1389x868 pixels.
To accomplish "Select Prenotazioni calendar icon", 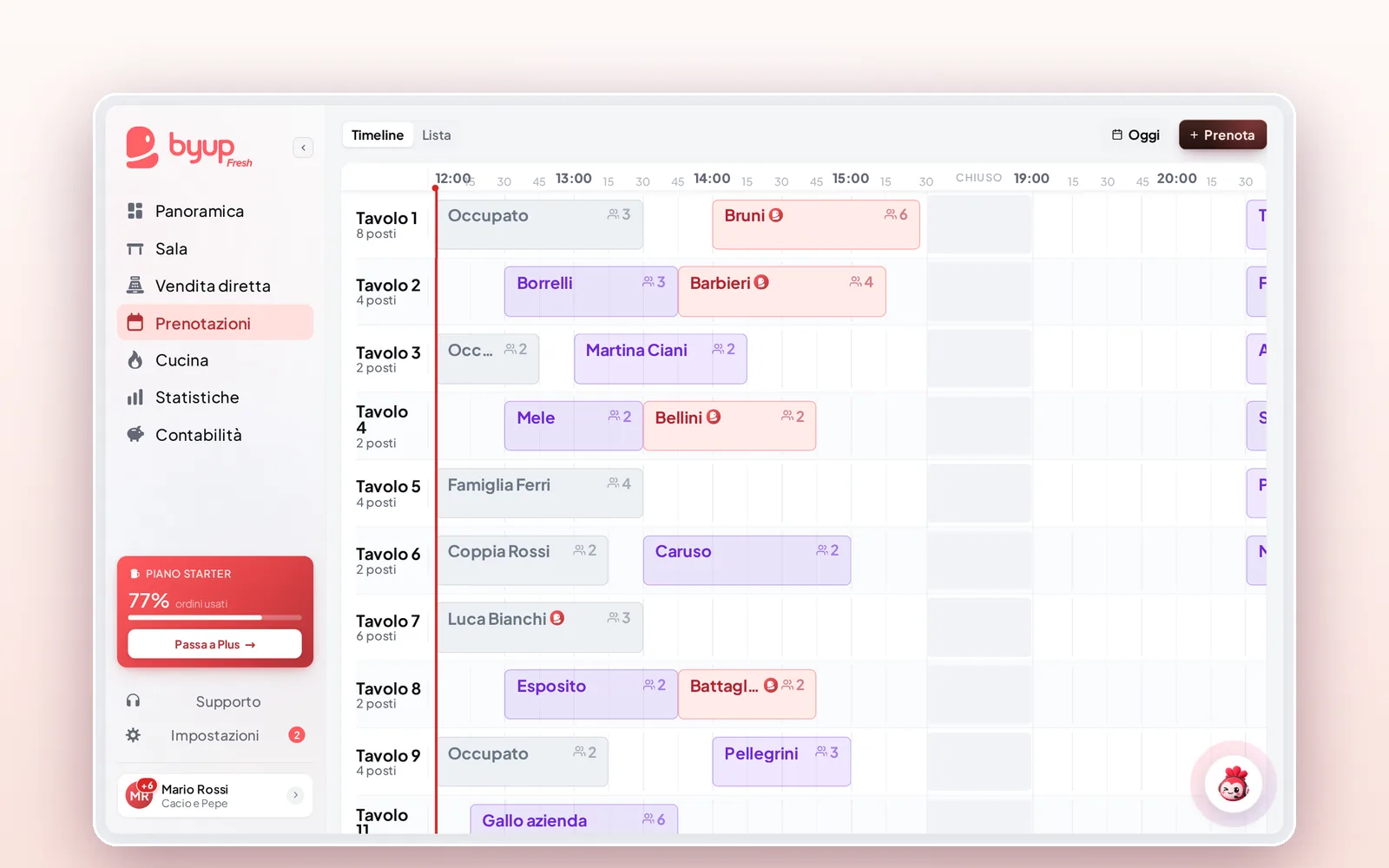I will 135,323.
